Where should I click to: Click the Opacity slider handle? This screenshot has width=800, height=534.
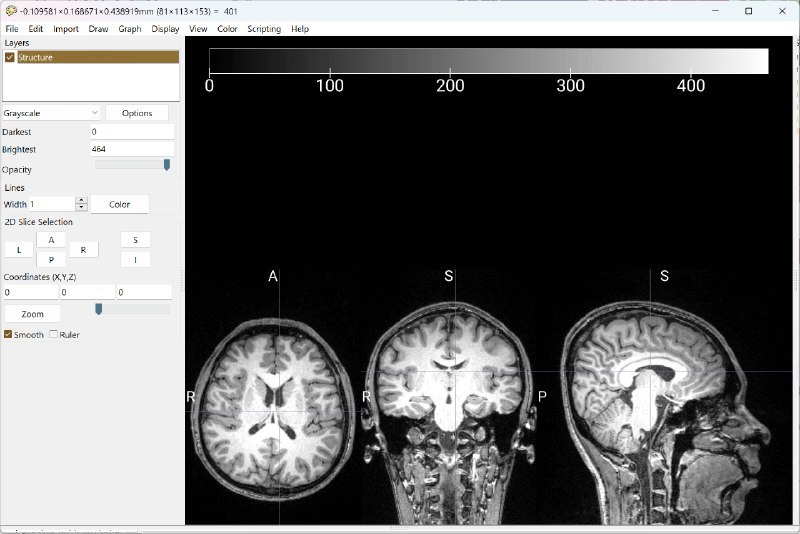pos(167,165)
